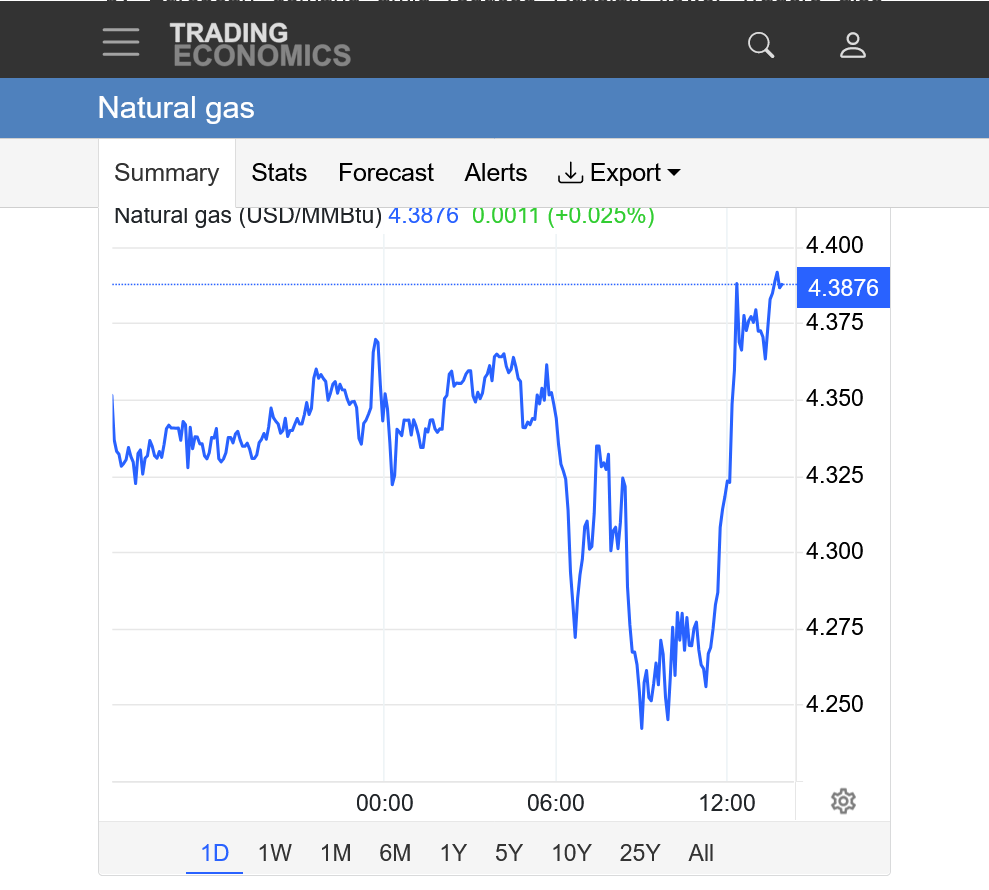This screenshot has height=890, width=989.
Task: Open chart settings gear icon
Action: (x=843, y=801)
